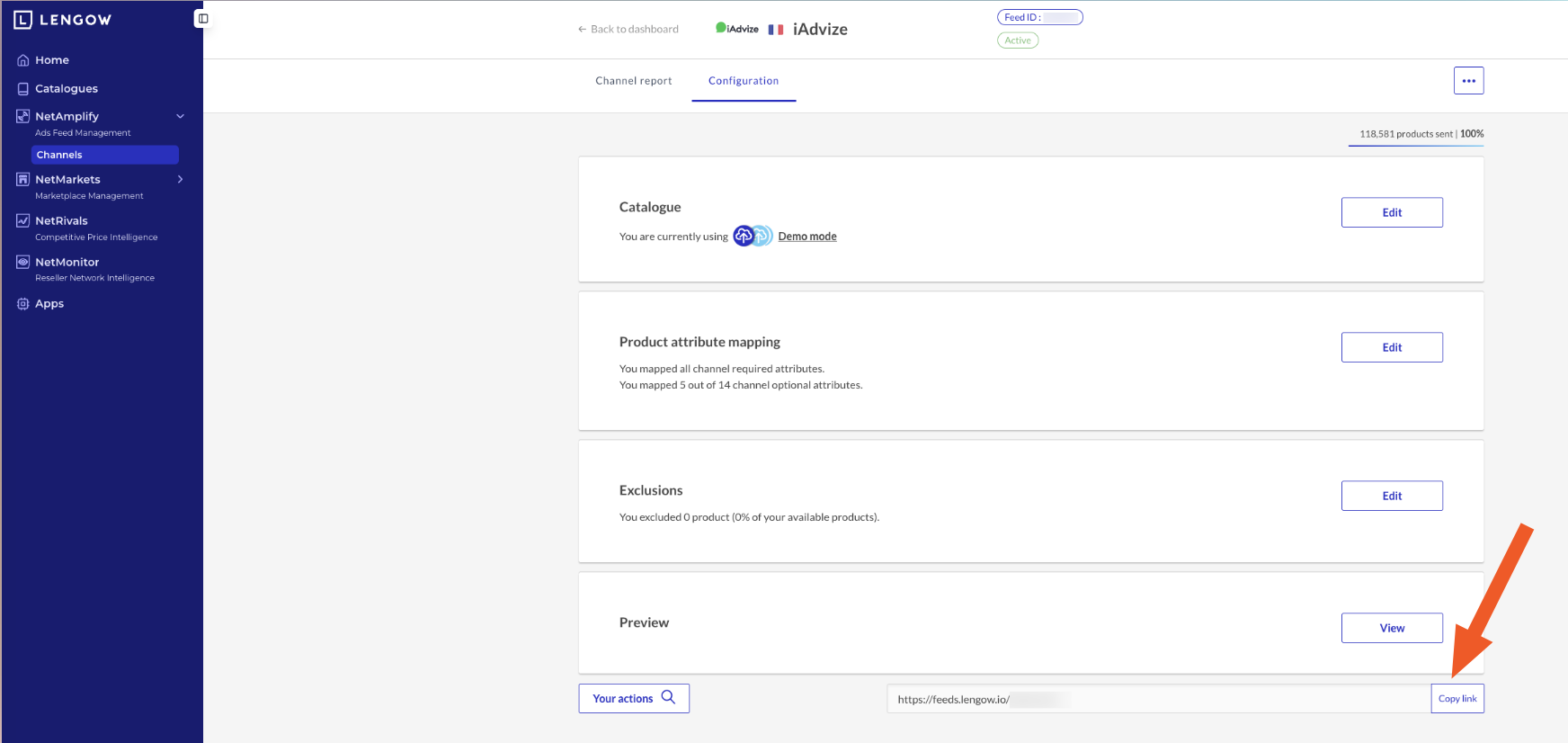Click the Copy link button
The height and width of the screenshot is (743, 1568).
click(x=1457, y=699)
